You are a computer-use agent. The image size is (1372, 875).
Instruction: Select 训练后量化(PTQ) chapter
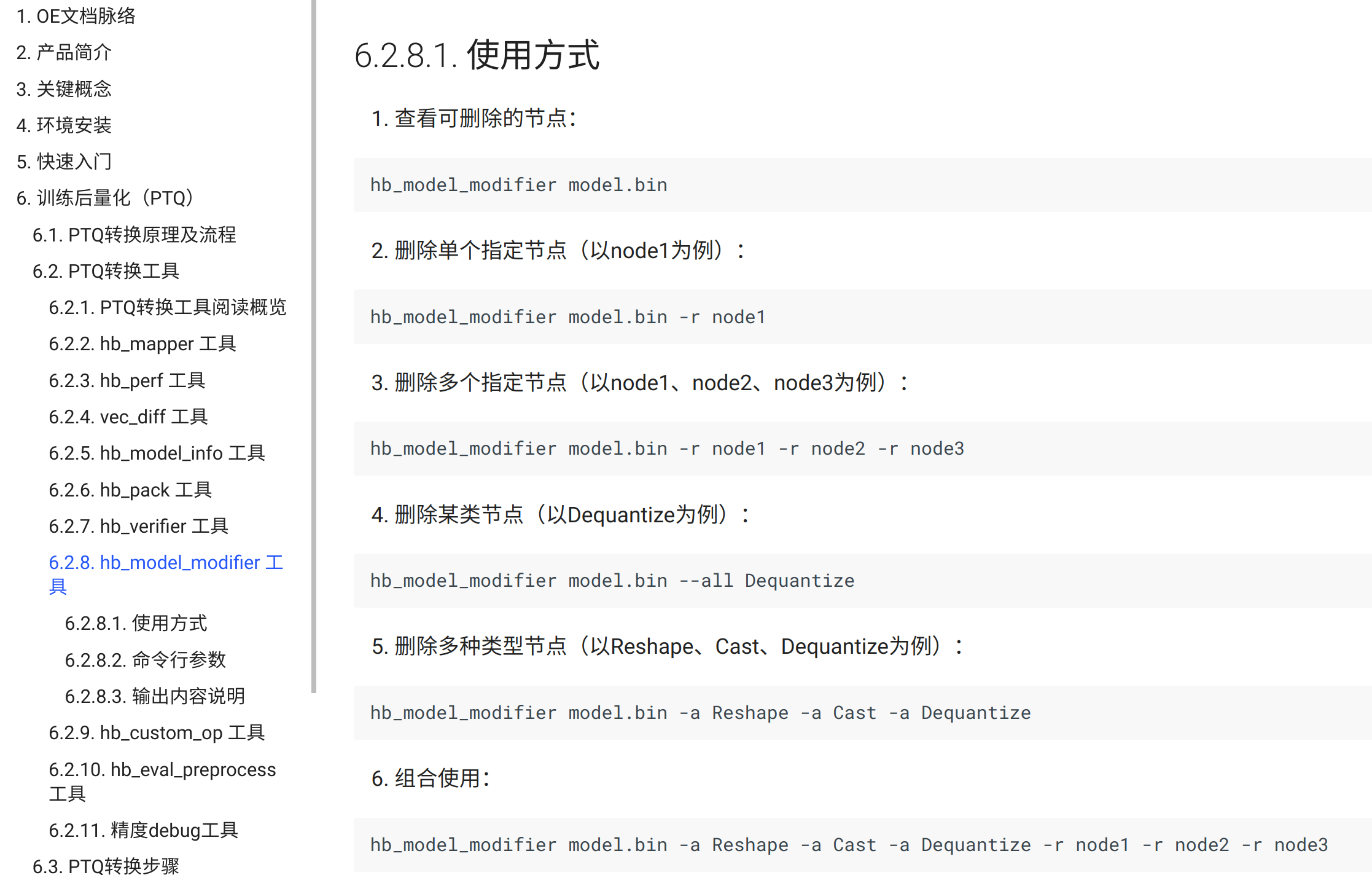click(105, 198)
